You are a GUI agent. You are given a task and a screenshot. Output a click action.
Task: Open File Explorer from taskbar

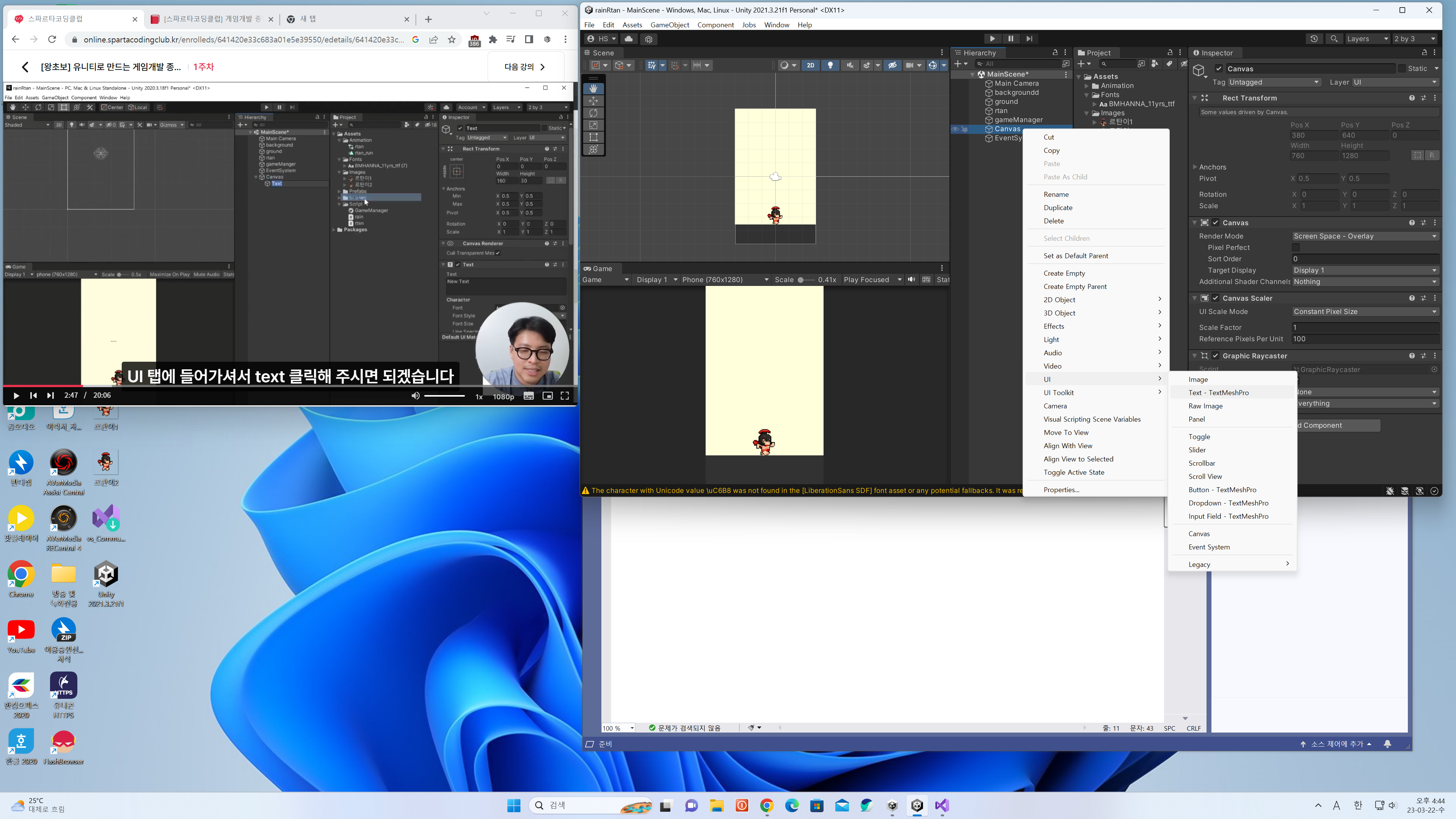click(x=717, y=805)
